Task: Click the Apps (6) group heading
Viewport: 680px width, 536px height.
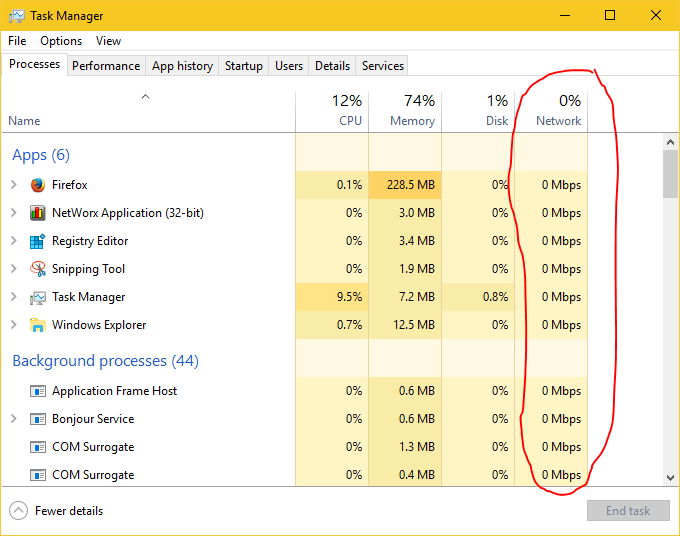Action: coord(41,155)
